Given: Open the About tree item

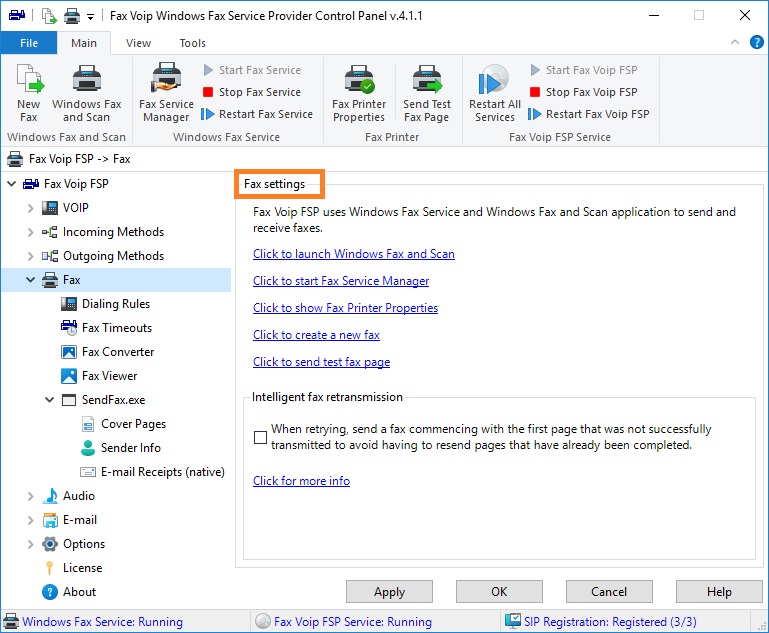Looking at the screenshot, I should point(79,592).
